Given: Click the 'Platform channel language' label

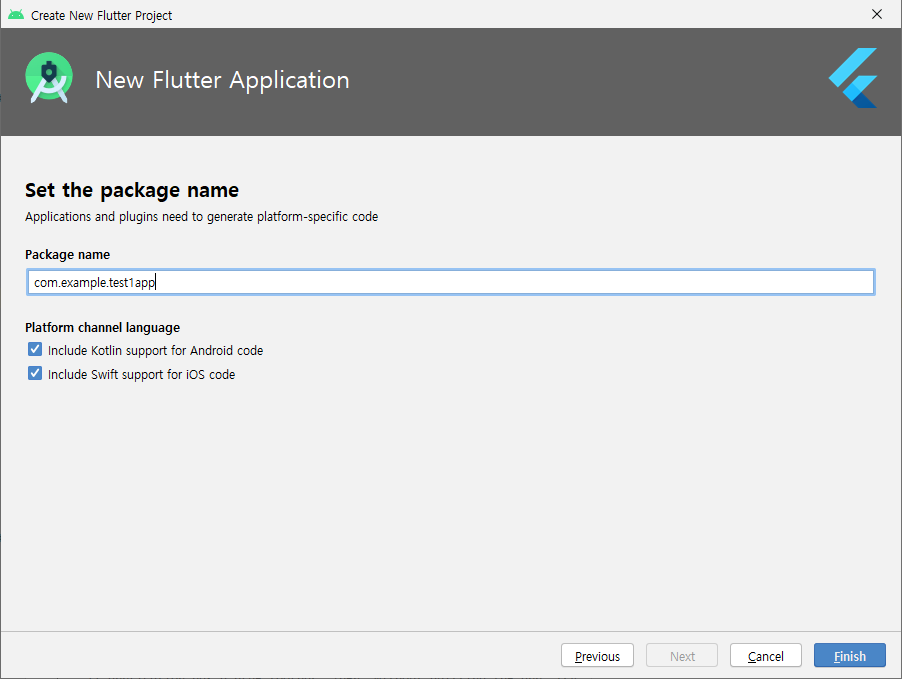Looking at the screenshot, I should [102, 327].
